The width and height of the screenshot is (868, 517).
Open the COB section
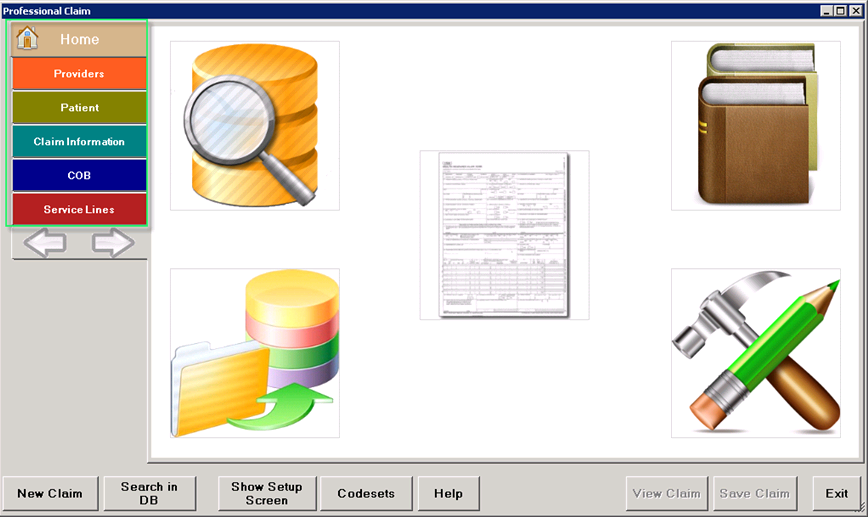[79, 176]
